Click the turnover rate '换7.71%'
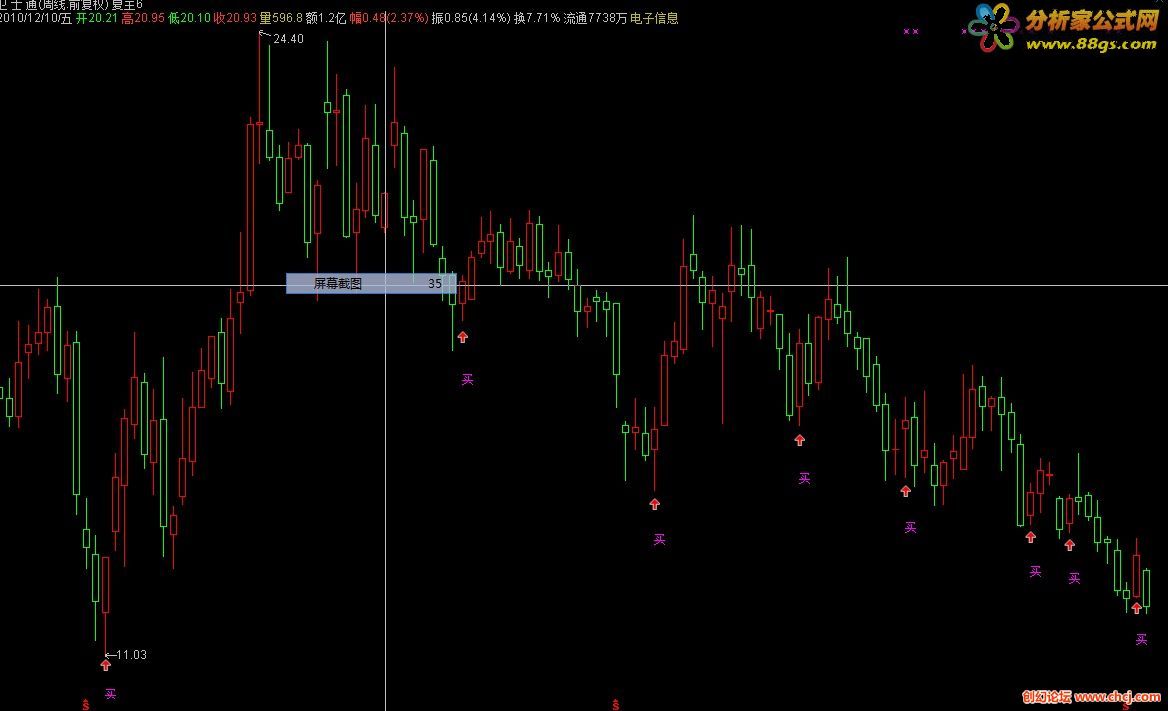Image resolution: width=1168 pixels, height=711 pixels. tap(536, 18)
